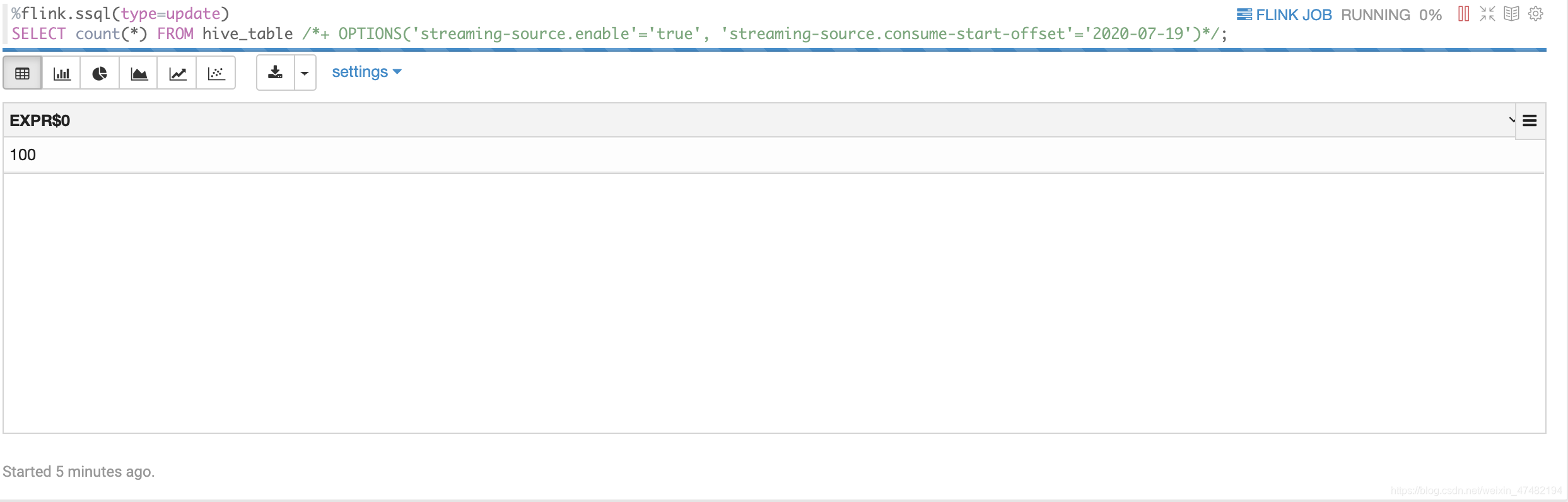Click the %flink.ssql interpreter line
1568x502 pixels.
coord(120,13)
